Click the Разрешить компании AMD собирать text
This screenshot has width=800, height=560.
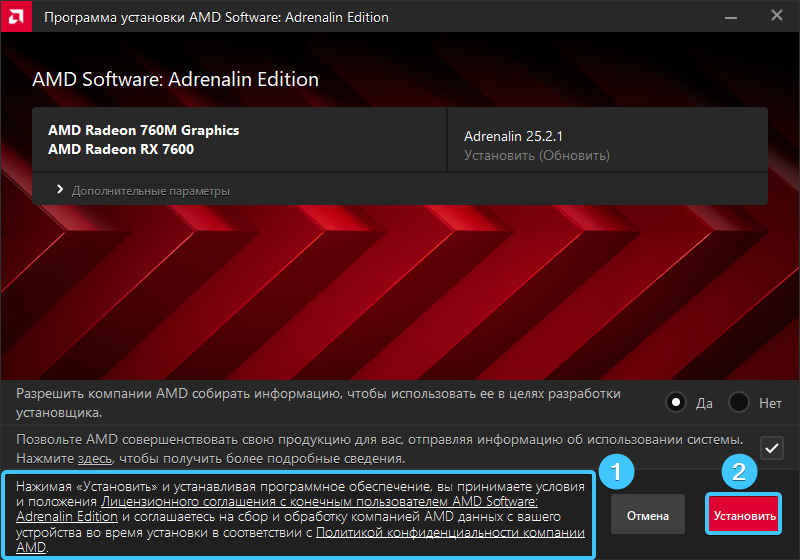[x=318, y=403]
